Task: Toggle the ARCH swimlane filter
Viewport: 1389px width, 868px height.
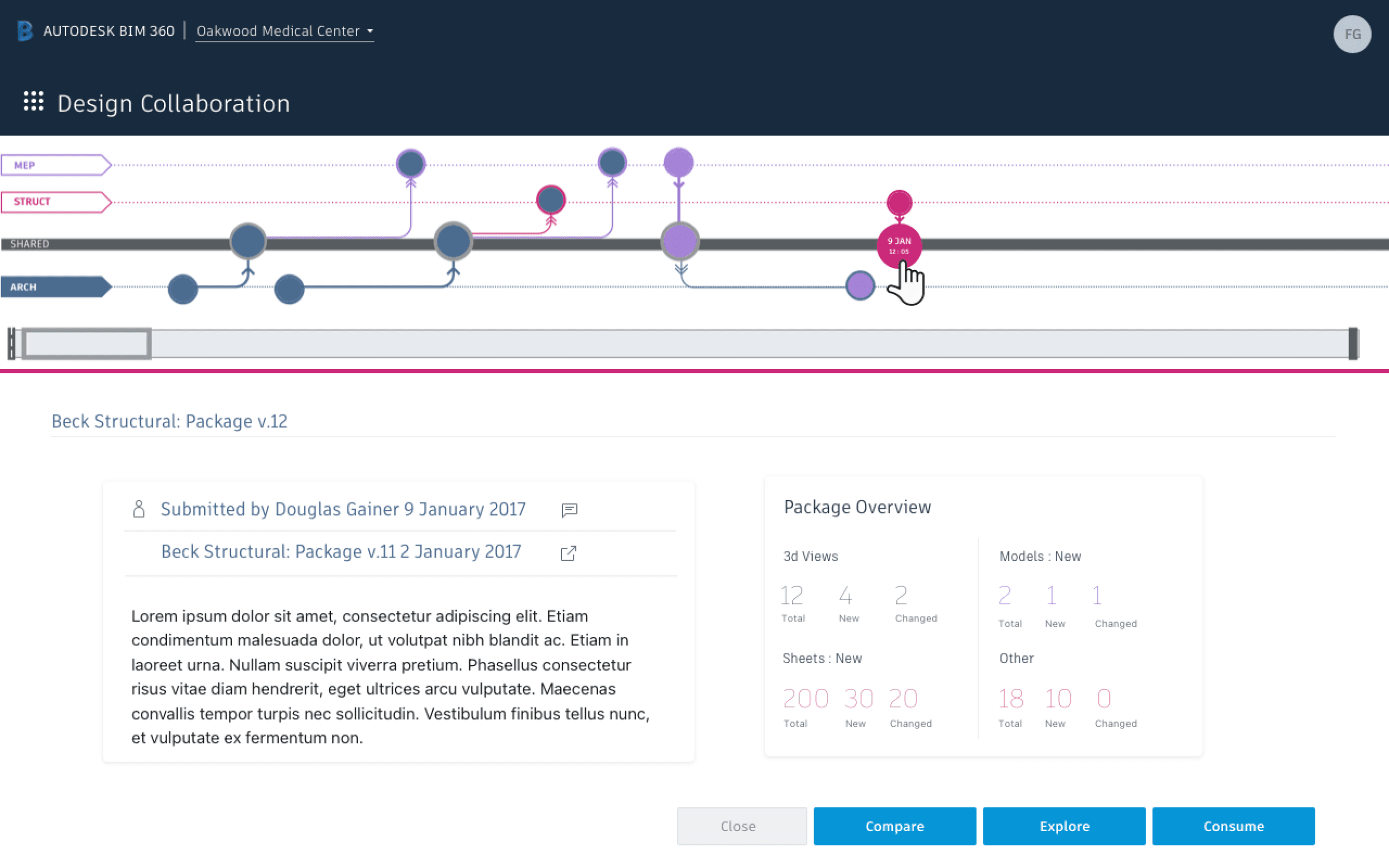Action: point(52,287)
